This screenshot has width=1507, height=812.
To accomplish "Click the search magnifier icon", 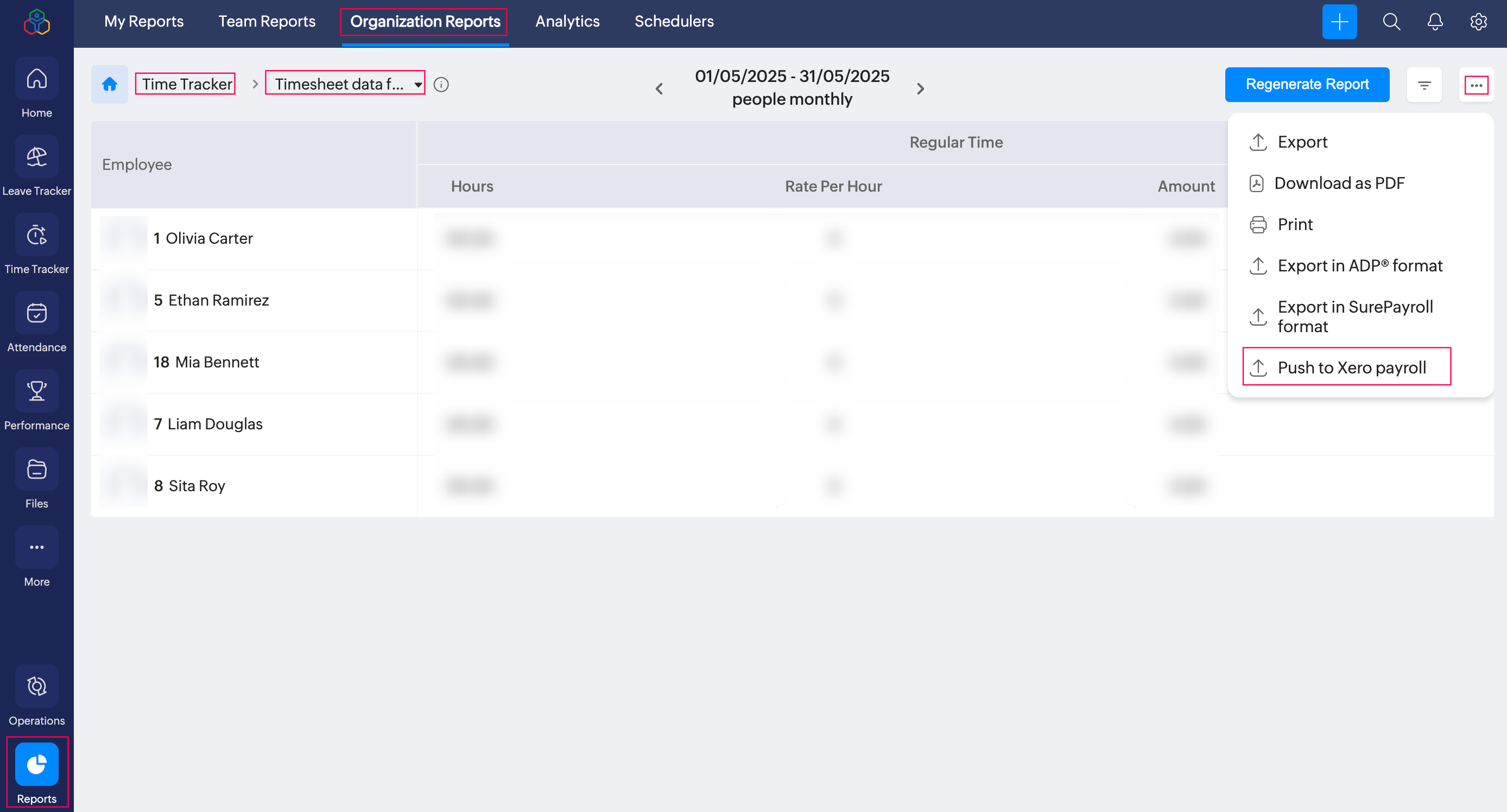I will (1391, 22).
